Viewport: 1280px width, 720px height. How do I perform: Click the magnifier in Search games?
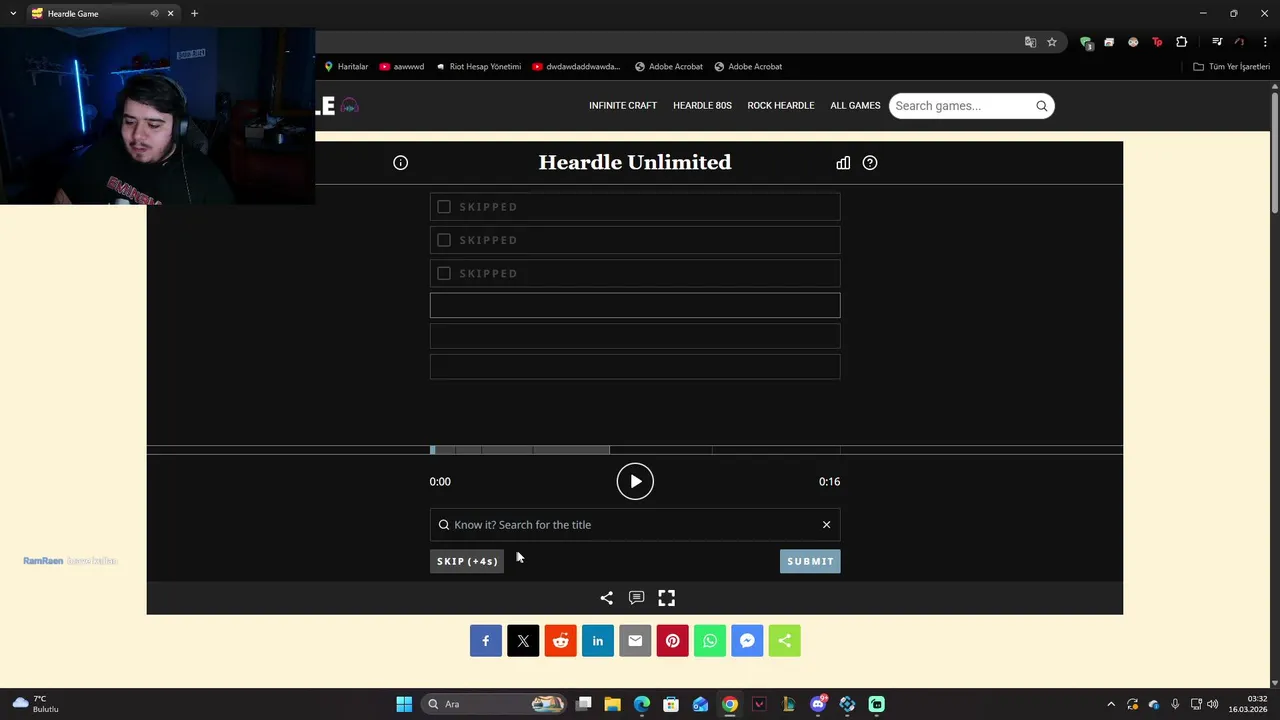(1041, 106)
